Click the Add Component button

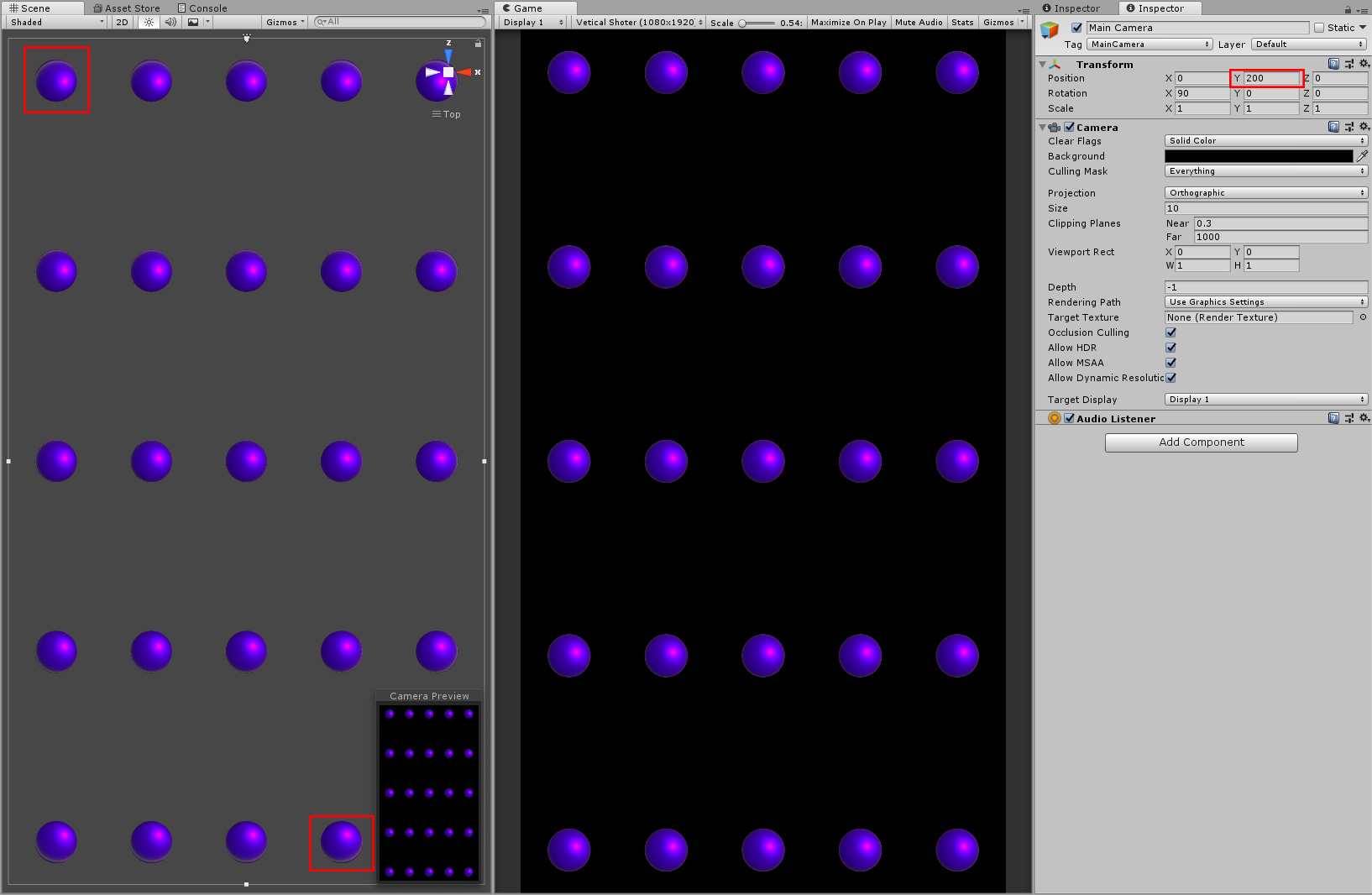point(1202,442)
